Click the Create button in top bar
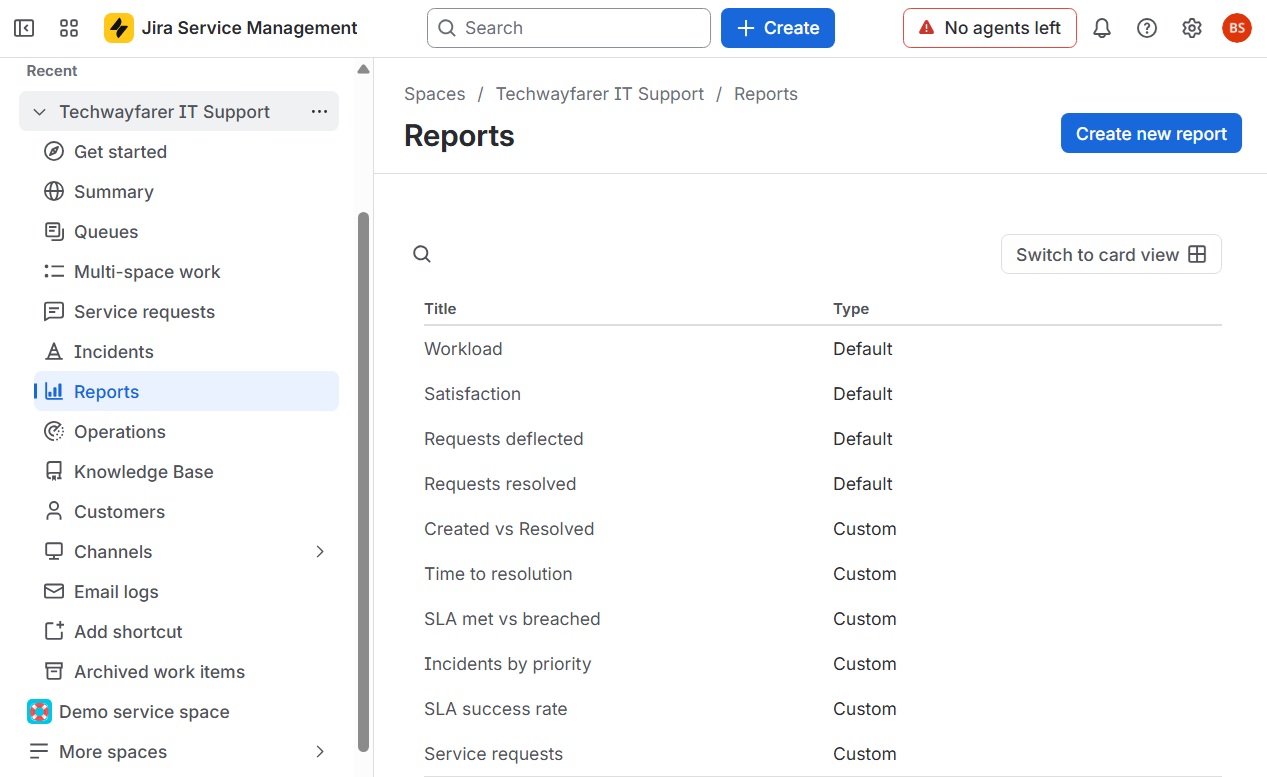This screenshot has height=777, width=1267. 778,28
